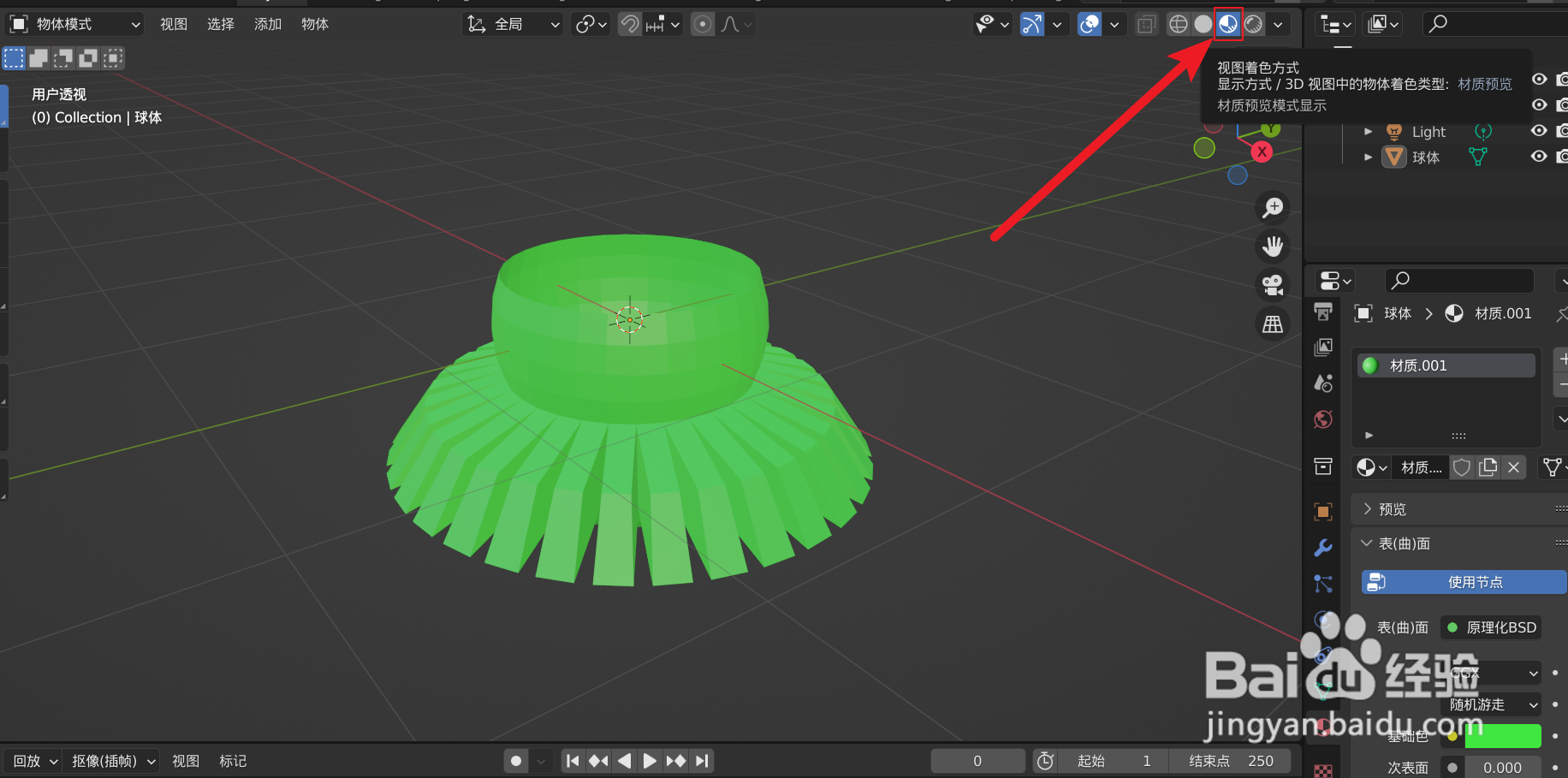Choose invert selection mode icon
This screenshot has height=778, width=1568.
(x=88, y=58)
